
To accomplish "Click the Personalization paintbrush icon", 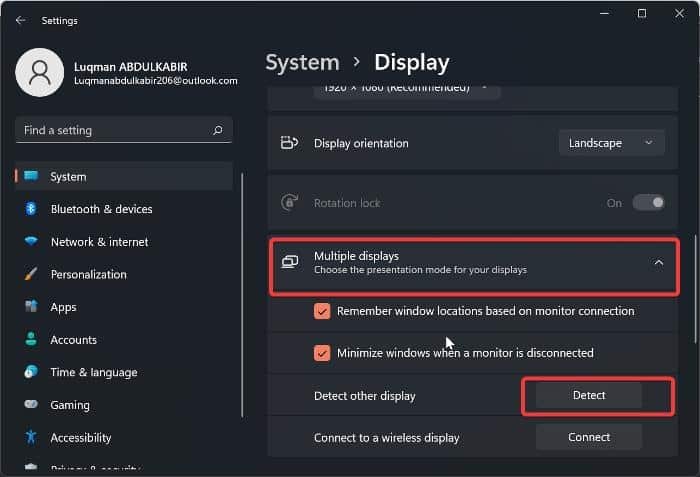I will click(31, 274).
